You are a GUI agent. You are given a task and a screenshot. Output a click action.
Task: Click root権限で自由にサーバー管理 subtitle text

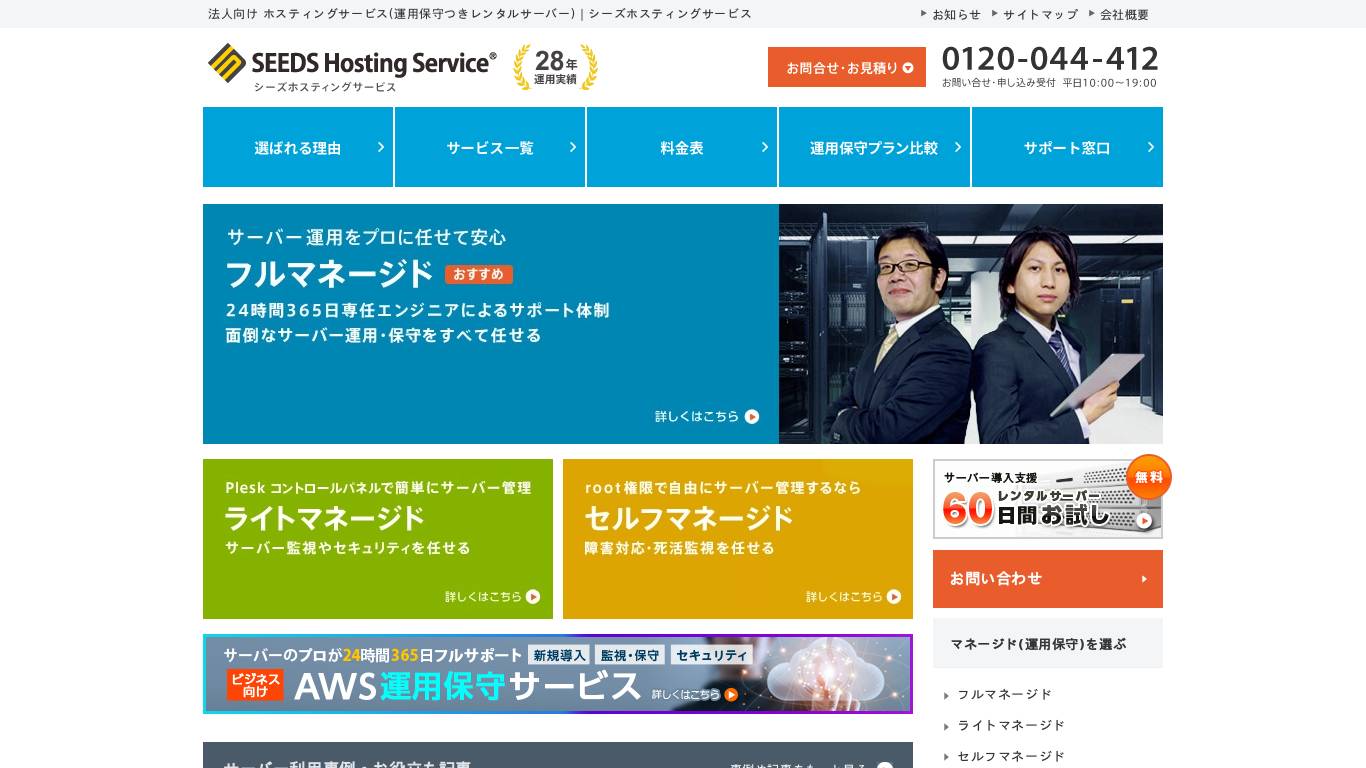pos(722,488)
